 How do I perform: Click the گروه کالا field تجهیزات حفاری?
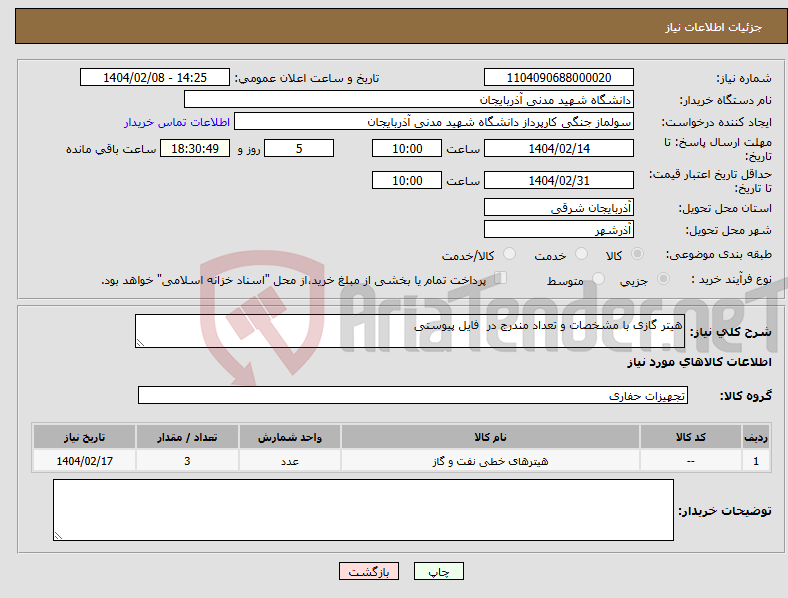pos(413,395)
